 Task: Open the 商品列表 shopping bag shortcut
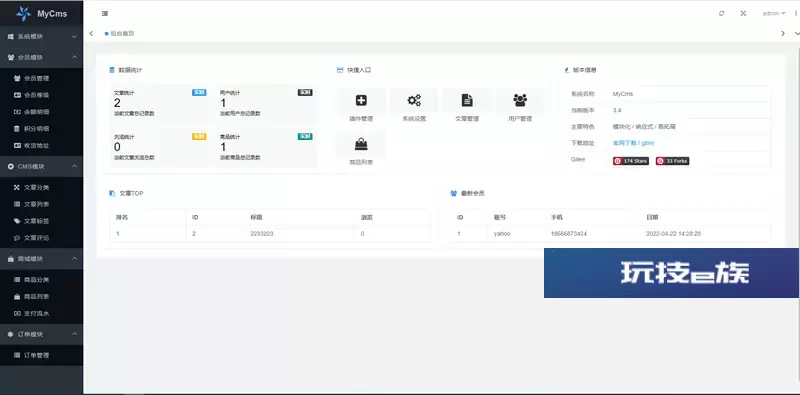point(361,150)
